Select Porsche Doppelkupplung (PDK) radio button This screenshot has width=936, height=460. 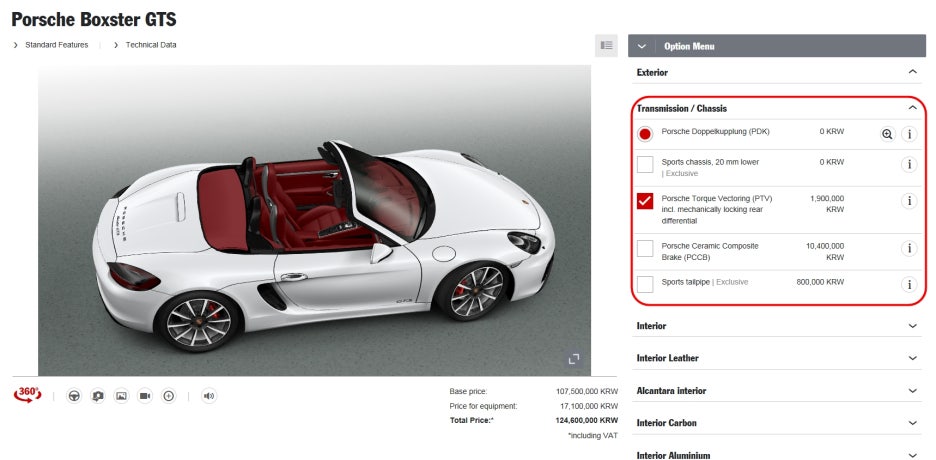(645, 134)
